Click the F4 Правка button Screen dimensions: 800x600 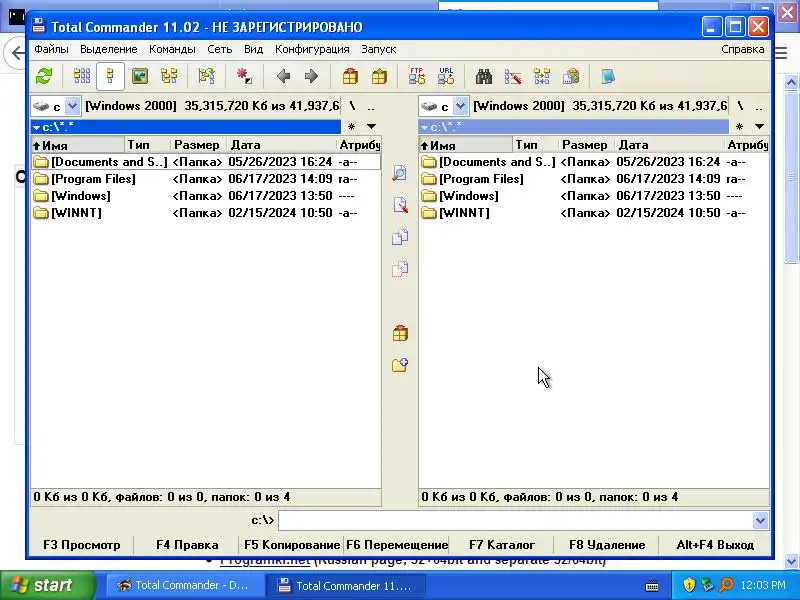[187, 545]
